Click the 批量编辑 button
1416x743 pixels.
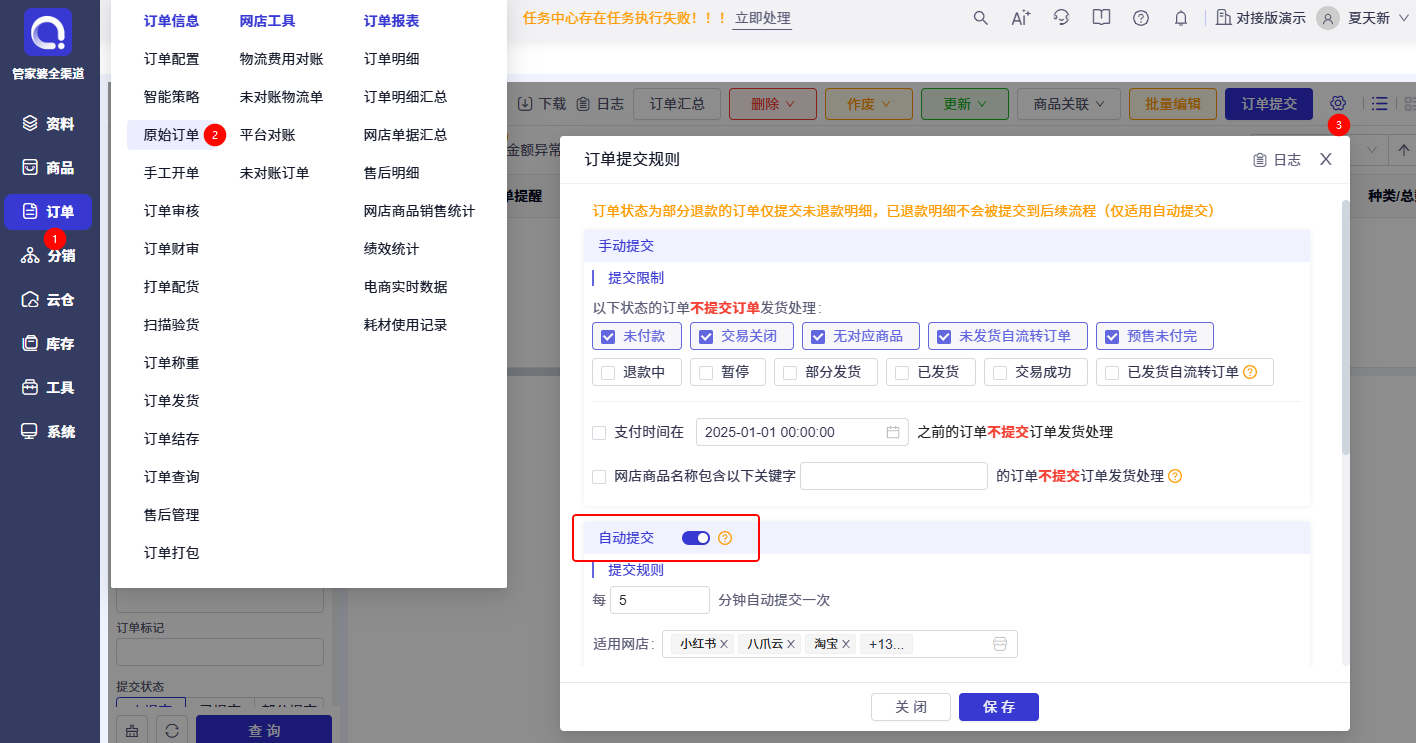point(1172,104)
